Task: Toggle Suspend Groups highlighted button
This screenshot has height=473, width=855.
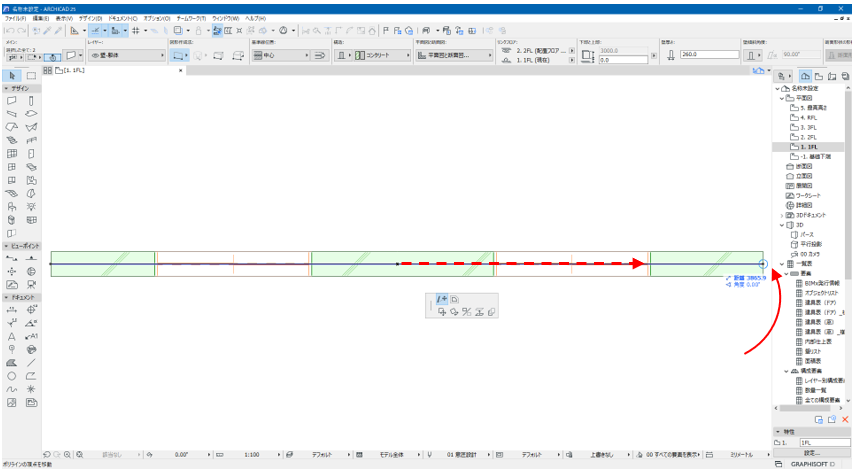Action: pyautogui.click(x=217, y=31)
